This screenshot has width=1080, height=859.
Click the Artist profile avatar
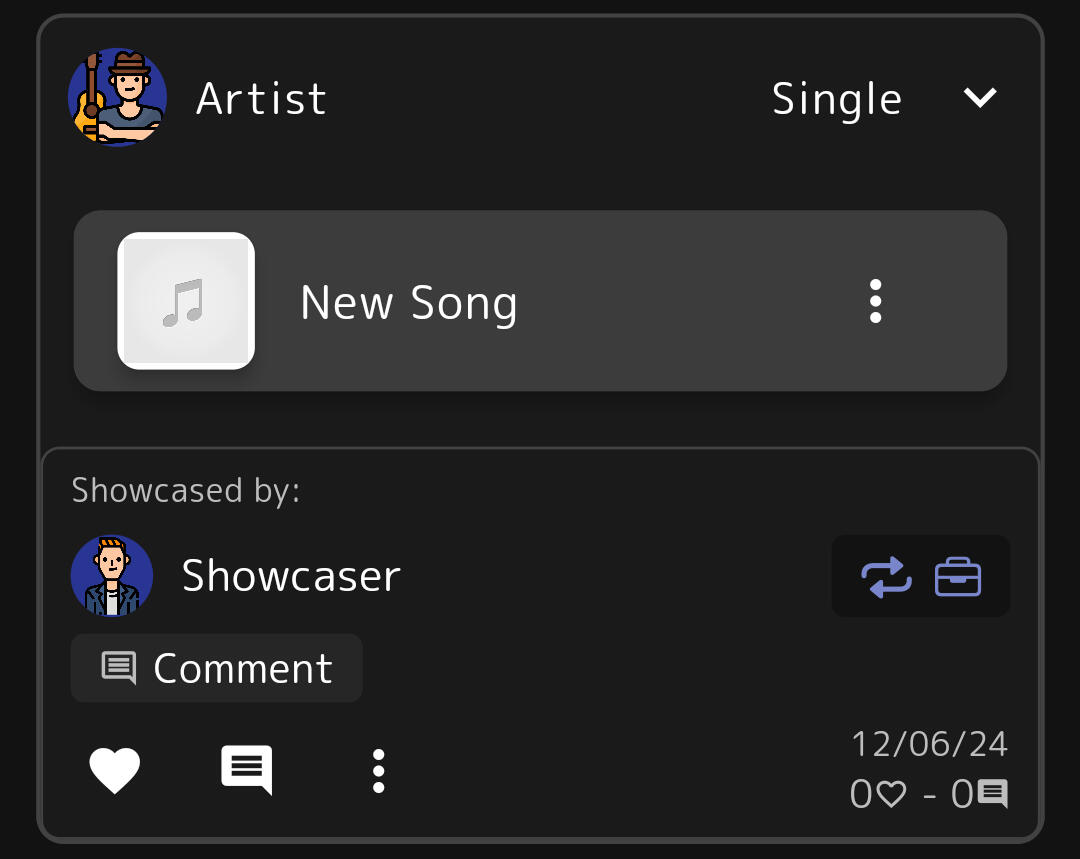pos(117,98)
